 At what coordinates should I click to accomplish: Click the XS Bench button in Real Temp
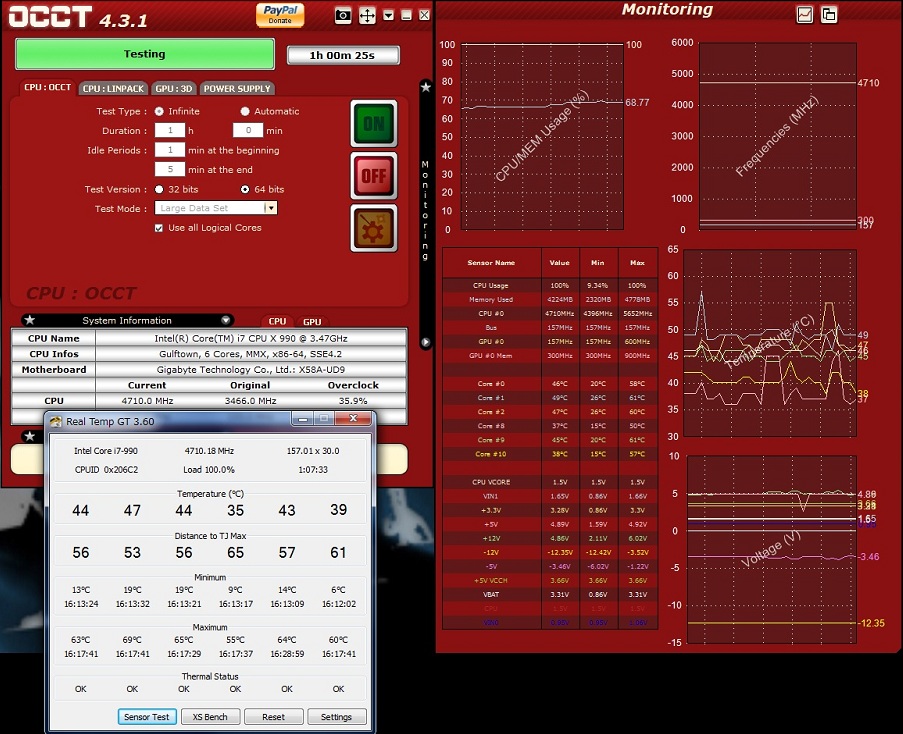pyautogui.click(x=210, y=717)
